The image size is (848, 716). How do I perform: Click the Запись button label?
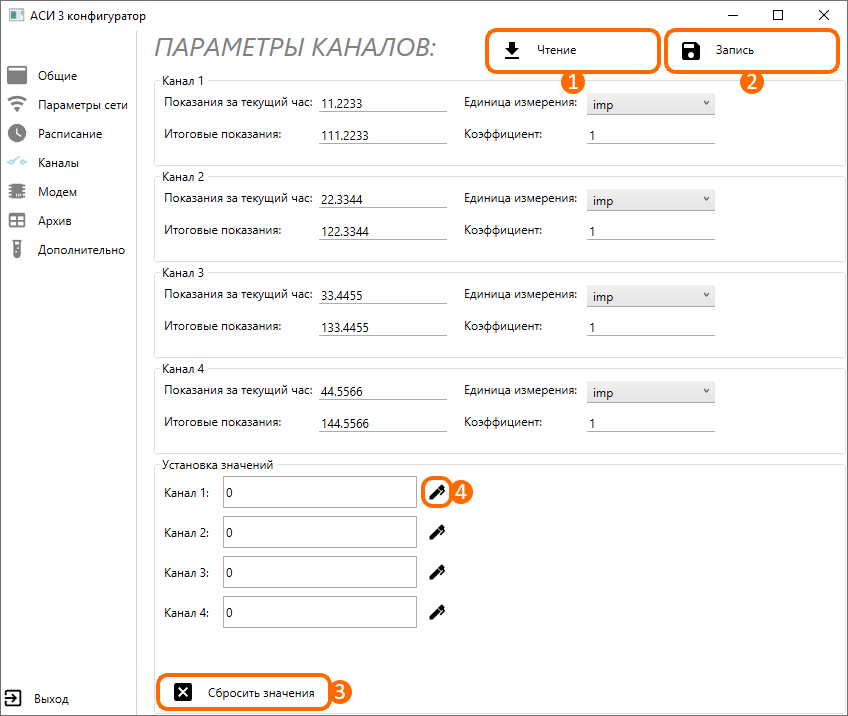click(734, 50)
